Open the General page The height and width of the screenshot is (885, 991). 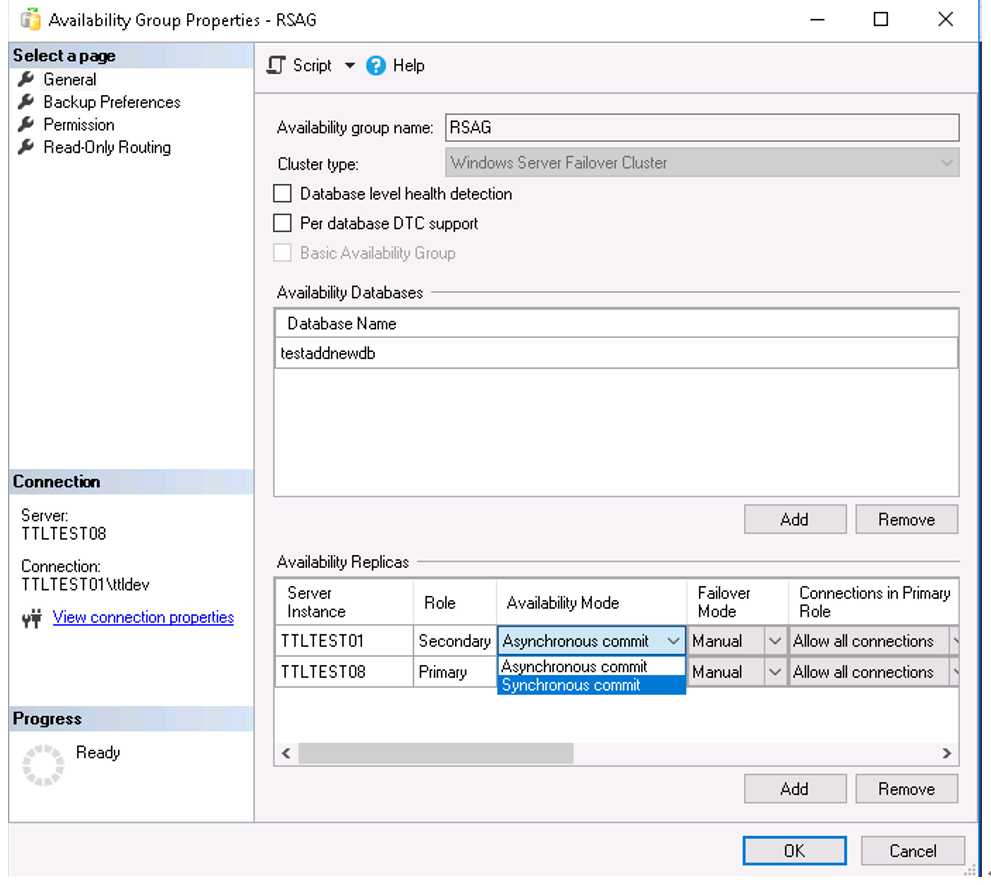pos(70,79)
